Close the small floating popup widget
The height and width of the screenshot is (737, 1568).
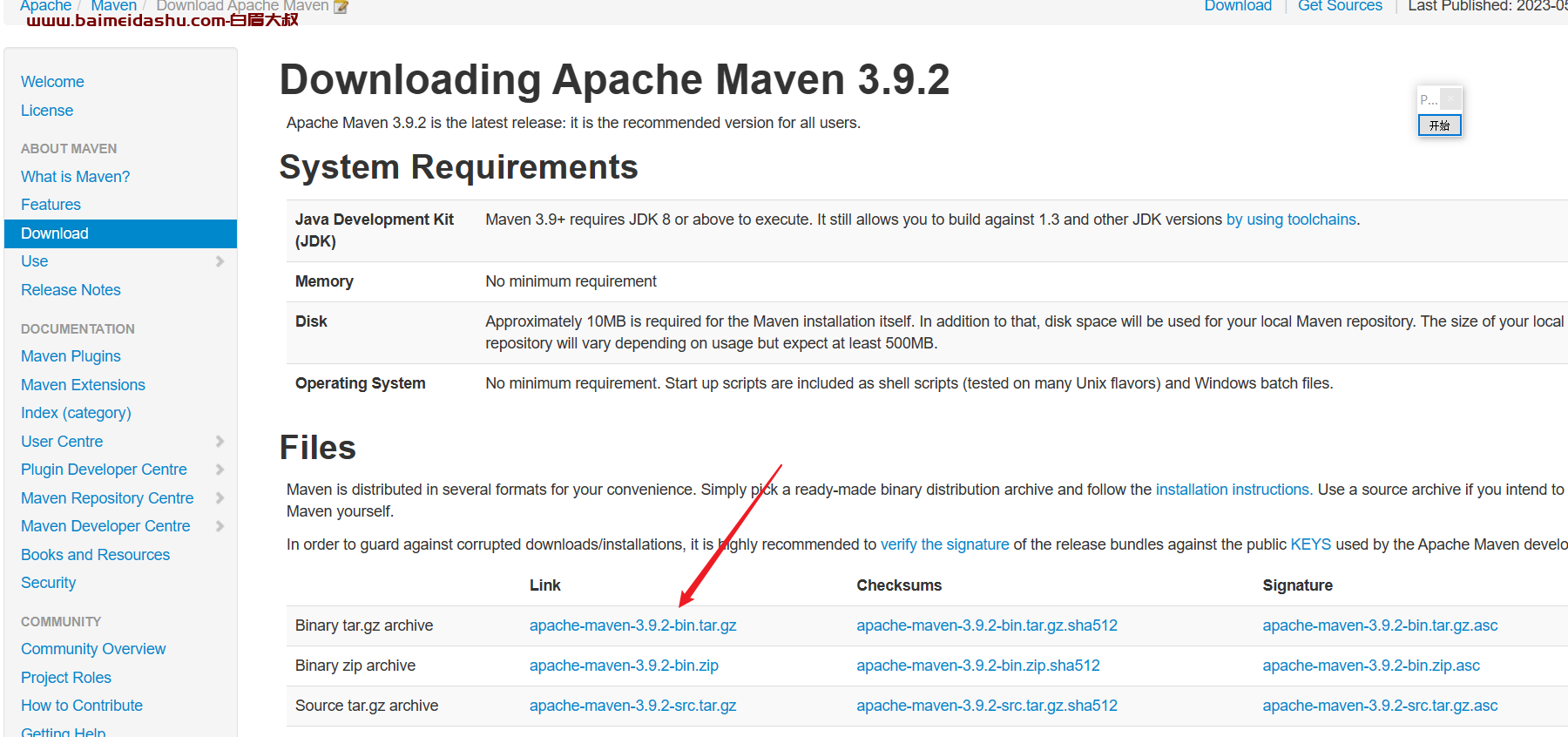(1450, 98)
